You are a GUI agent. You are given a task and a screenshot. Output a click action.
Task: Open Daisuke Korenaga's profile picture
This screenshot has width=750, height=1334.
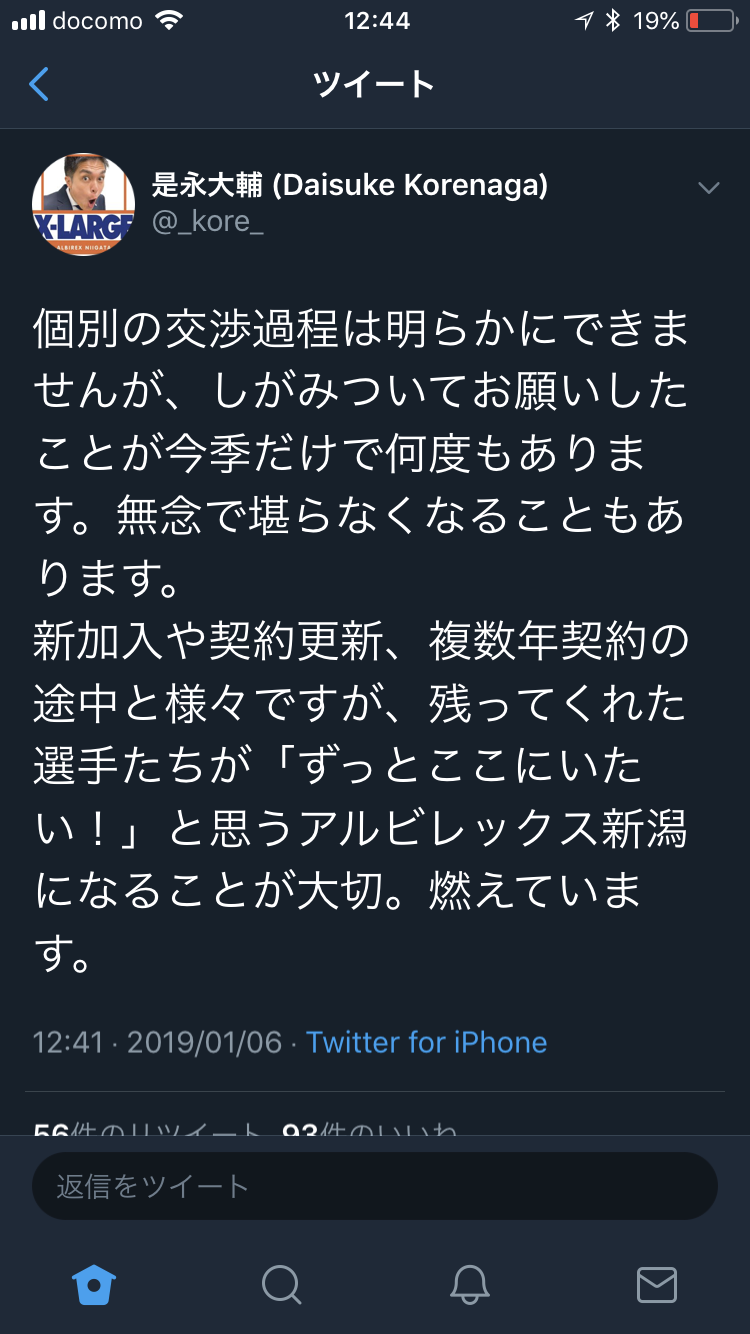click(84, 204)
